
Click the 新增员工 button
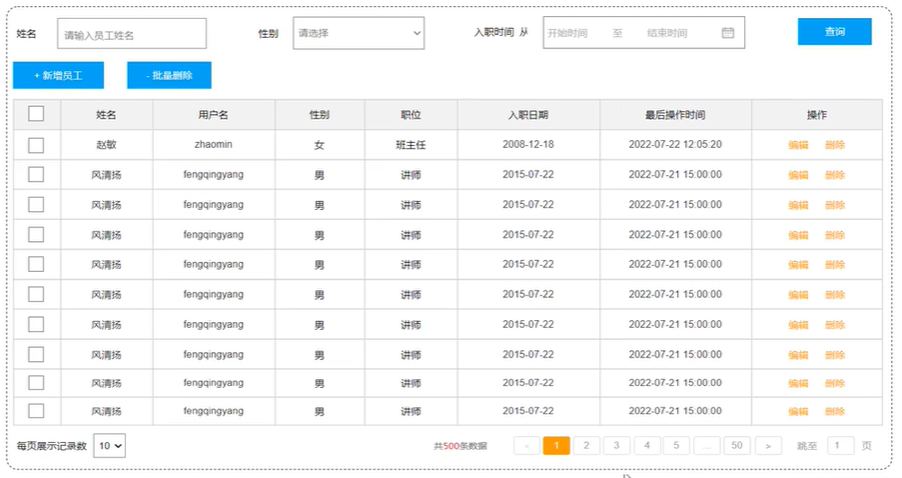coord(58,75)
